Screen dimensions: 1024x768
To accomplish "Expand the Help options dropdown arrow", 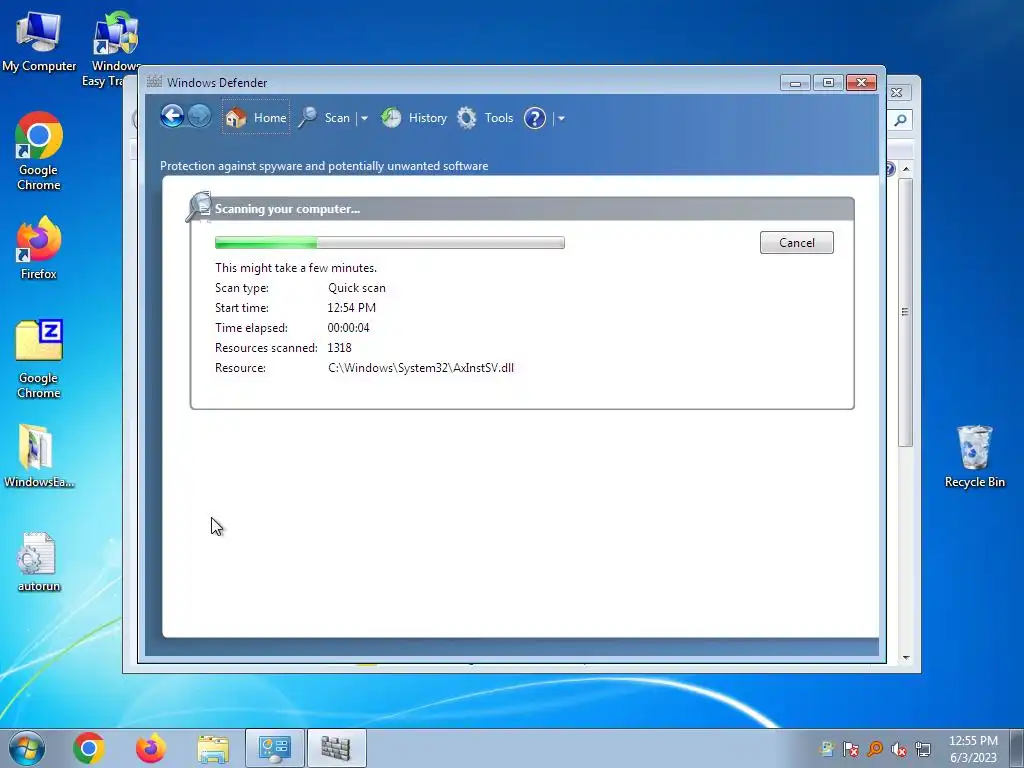I will [561, 119].
